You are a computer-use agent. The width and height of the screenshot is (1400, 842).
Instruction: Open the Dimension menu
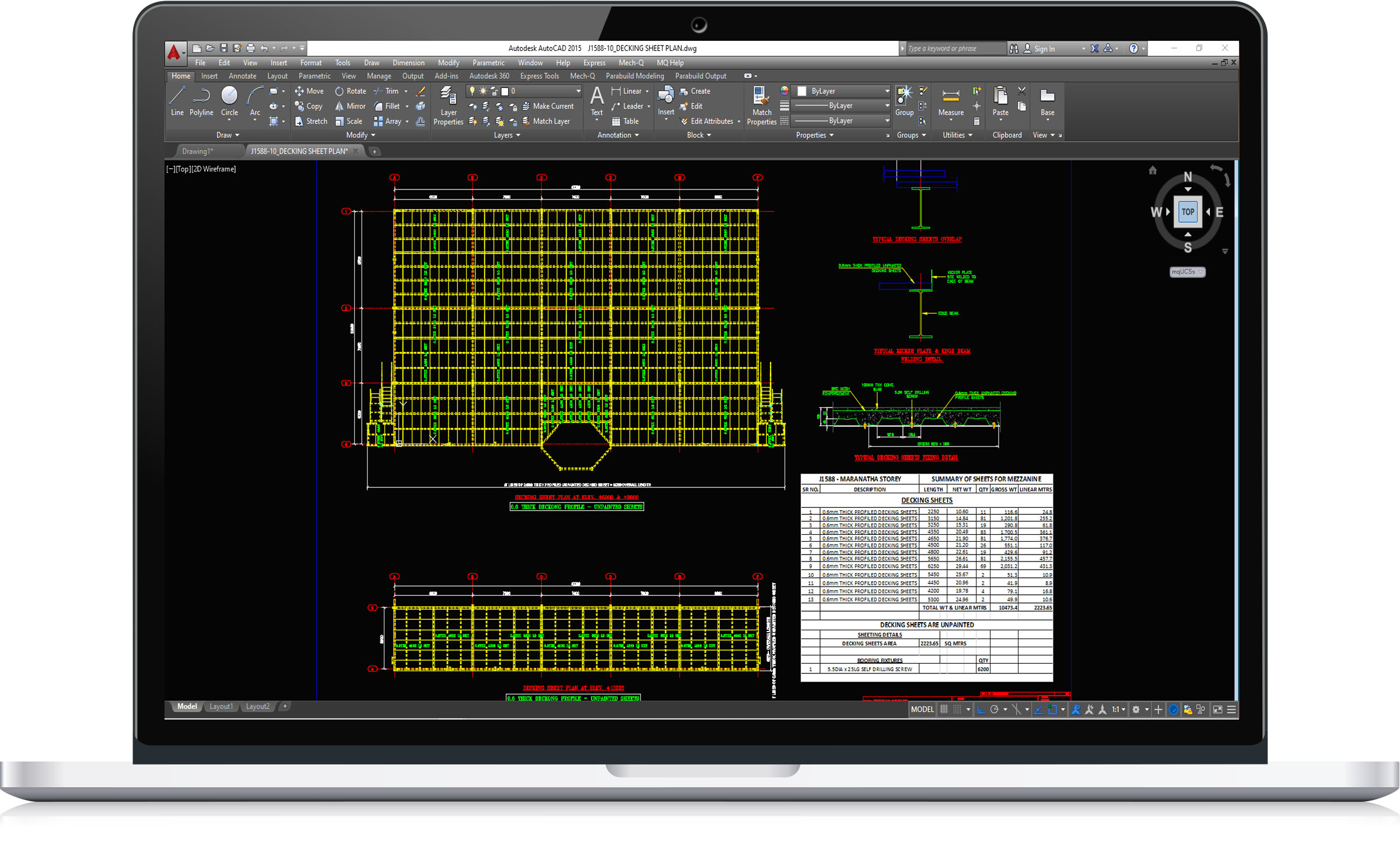click(408, 63)
